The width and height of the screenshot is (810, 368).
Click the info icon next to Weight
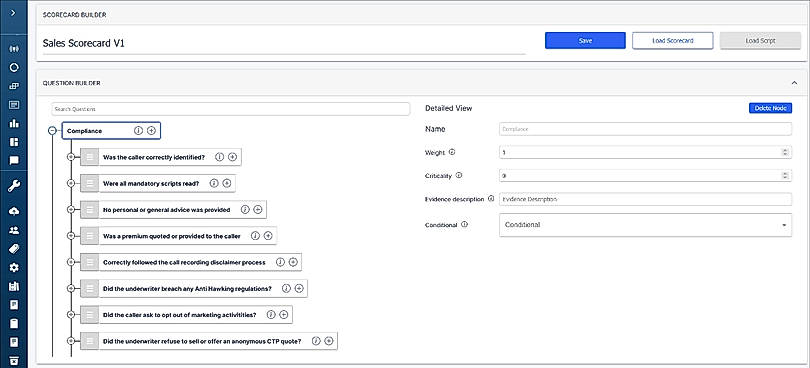pos(452,152)
